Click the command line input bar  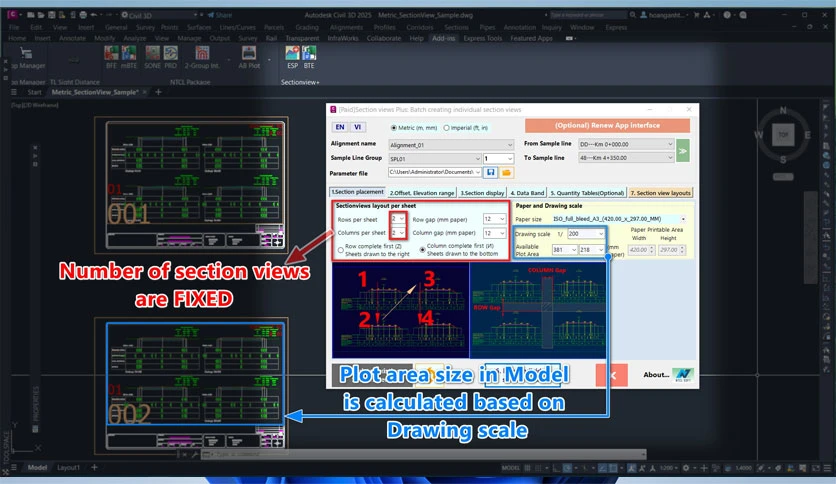[x=423, y=454]
